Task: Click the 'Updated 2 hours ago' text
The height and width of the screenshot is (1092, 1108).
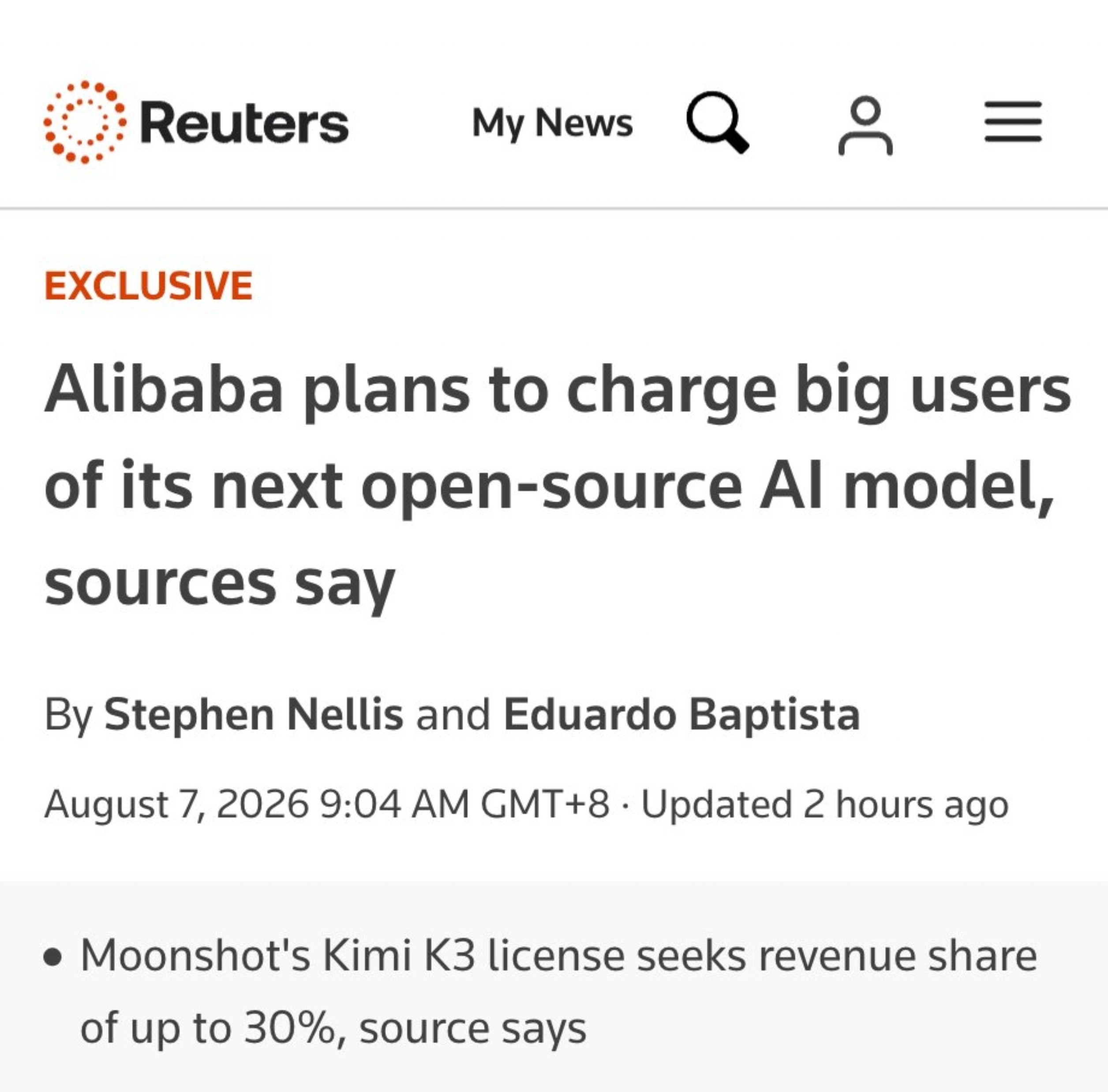Action: point(825,804)
